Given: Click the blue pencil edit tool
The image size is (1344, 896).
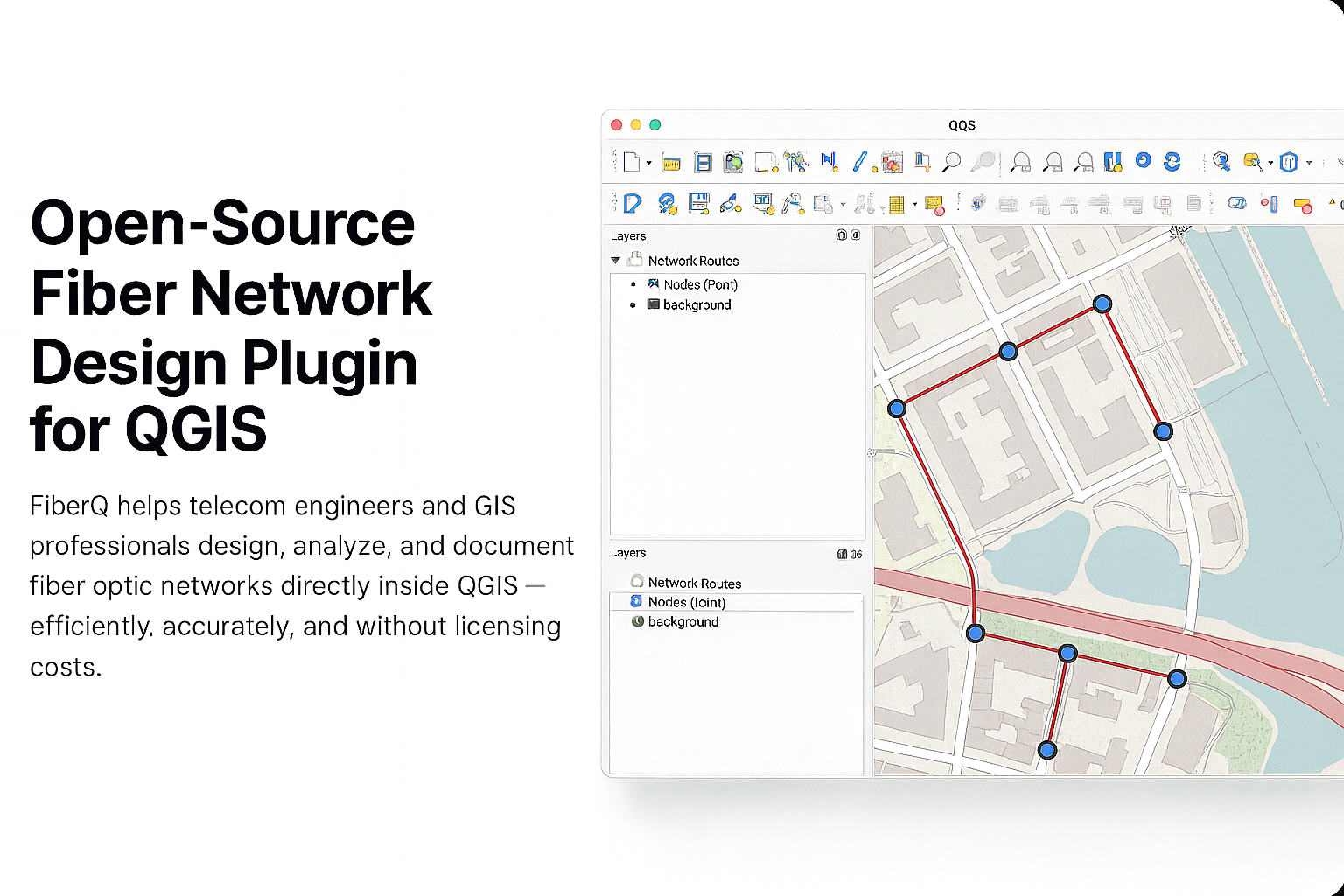Looking at the screenshot, I should point(859,161).
